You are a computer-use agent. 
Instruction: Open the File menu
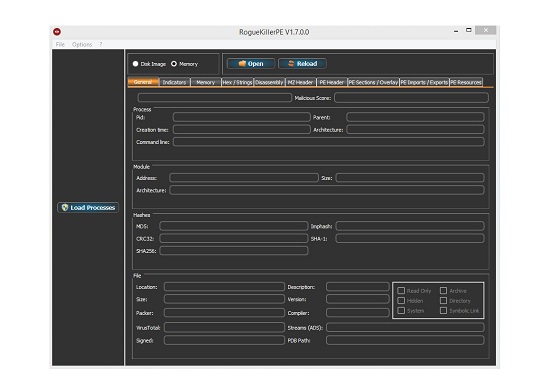click(x=60, y=44)
